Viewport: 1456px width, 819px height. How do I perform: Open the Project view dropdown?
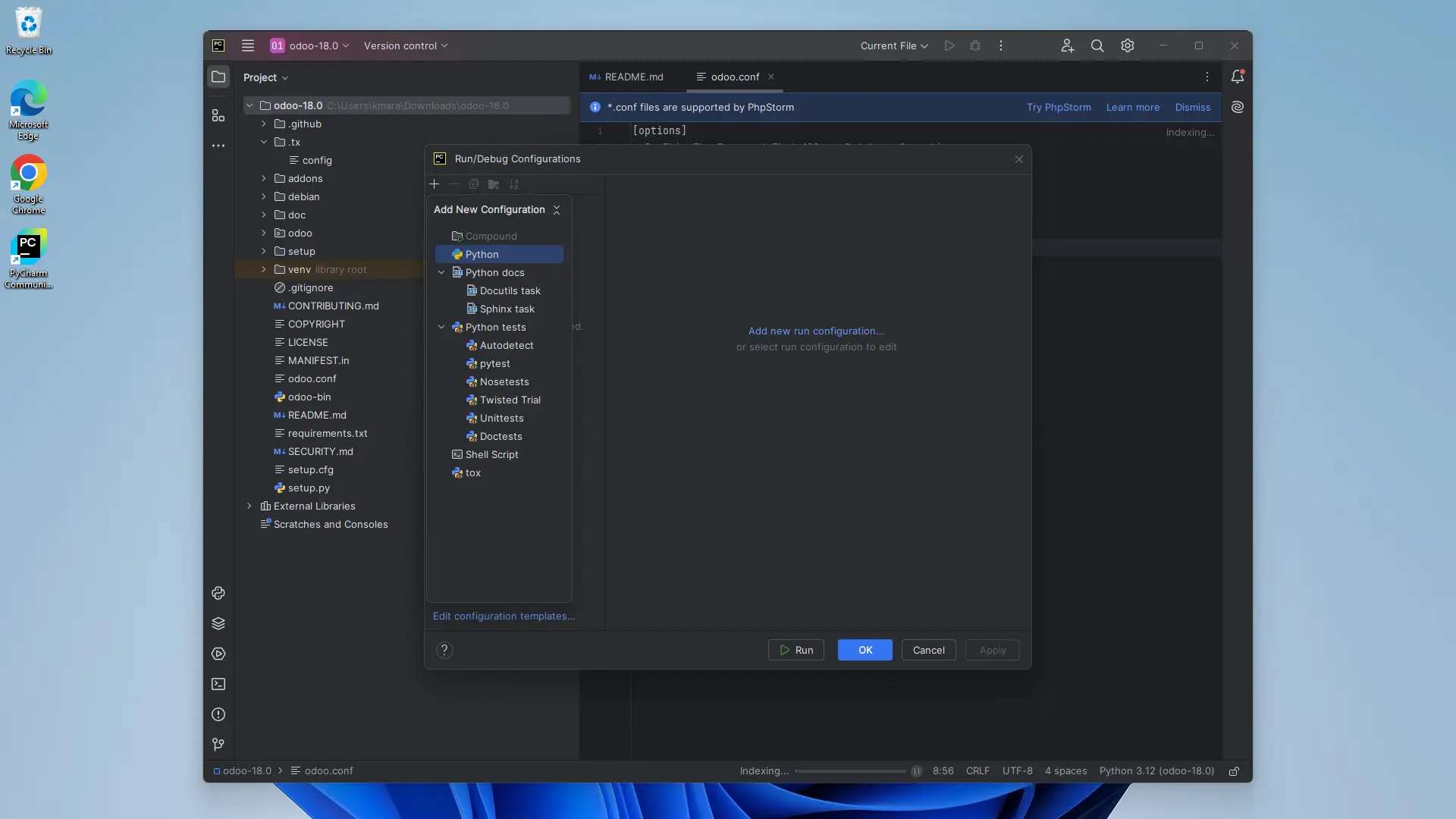pos(265,77)
